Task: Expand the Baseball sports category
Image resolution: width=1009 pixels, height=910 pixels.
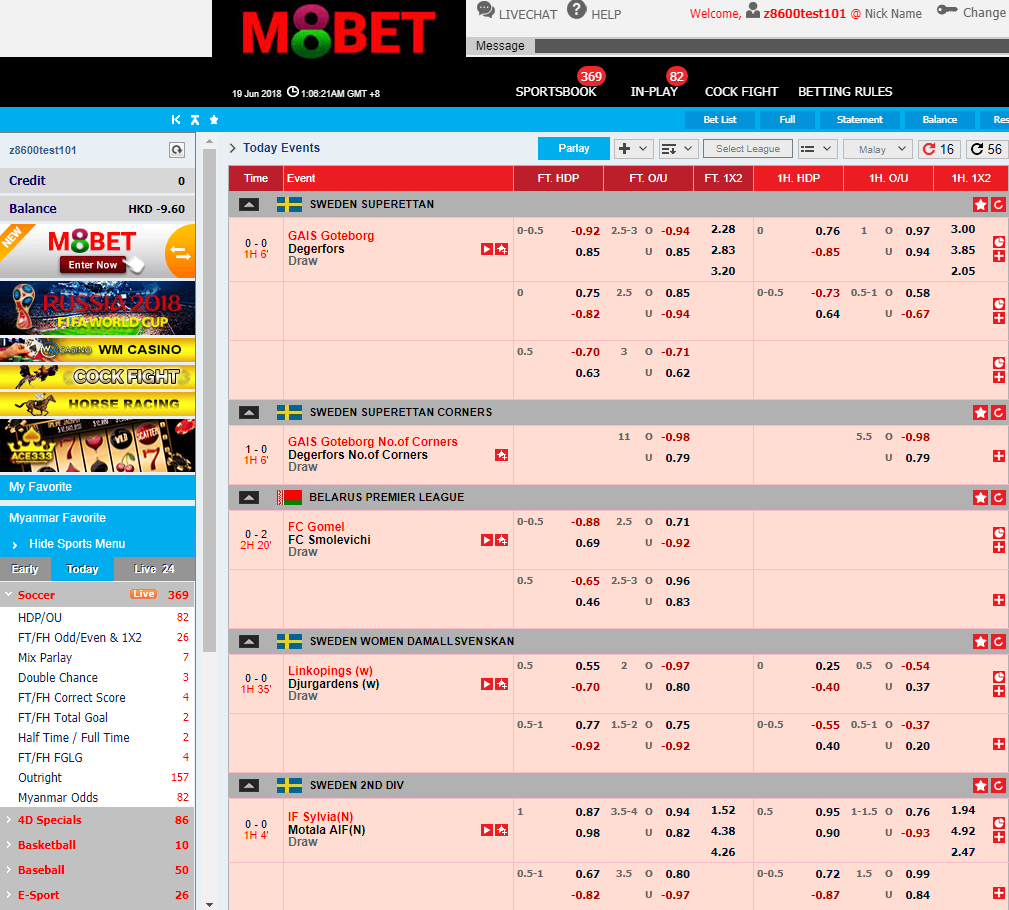Action: click(97, 870)
